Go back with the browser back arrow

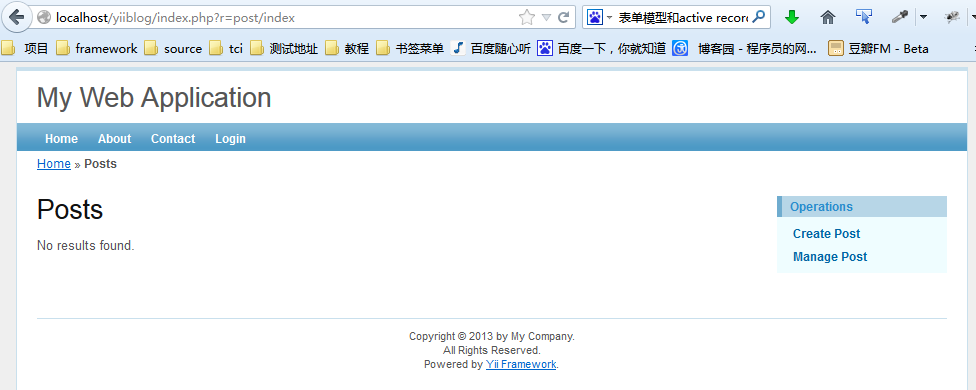(16, 17)
